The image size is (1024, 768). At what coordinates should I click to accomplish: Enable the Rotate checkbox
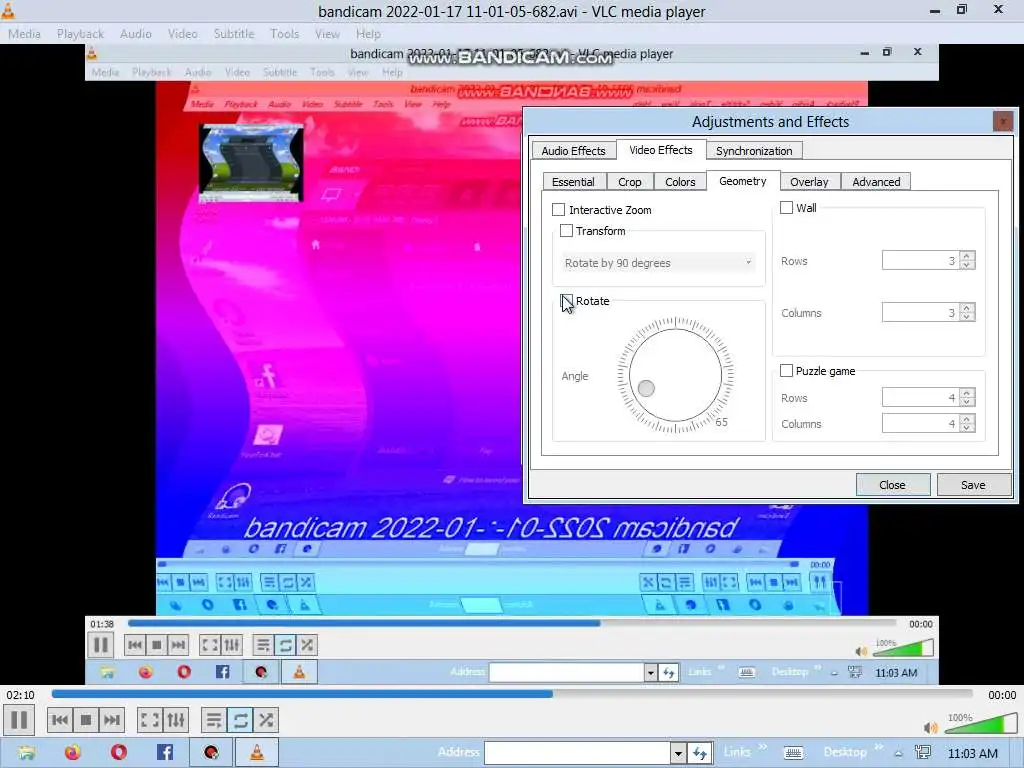pyautogui.click(x=566, y=301)
